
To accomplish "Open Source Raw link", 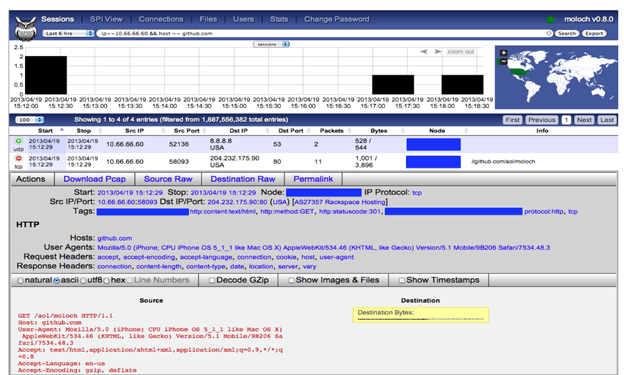I will tap(168, 179).
